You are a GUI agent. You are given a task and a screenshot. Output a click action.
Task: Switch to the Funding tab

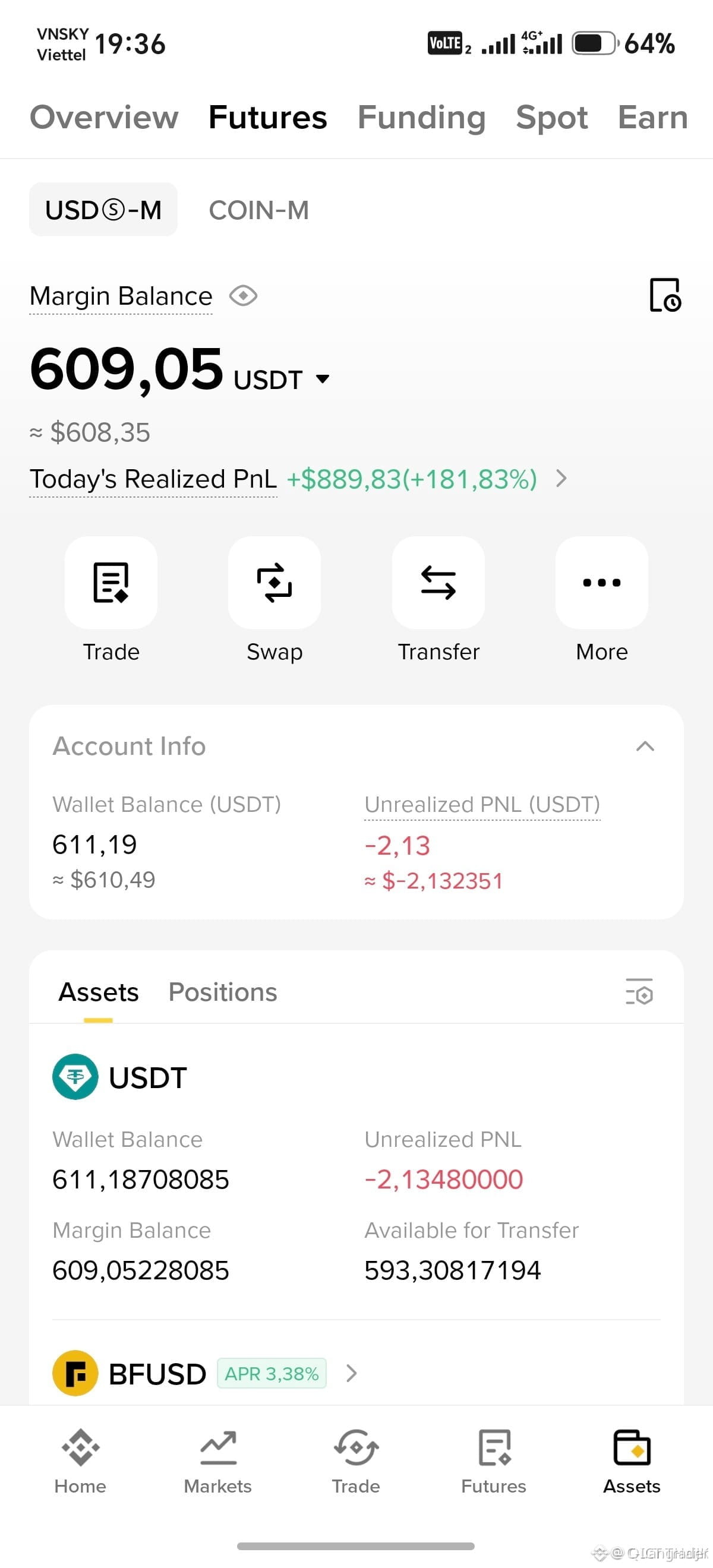tap(421, 118)
